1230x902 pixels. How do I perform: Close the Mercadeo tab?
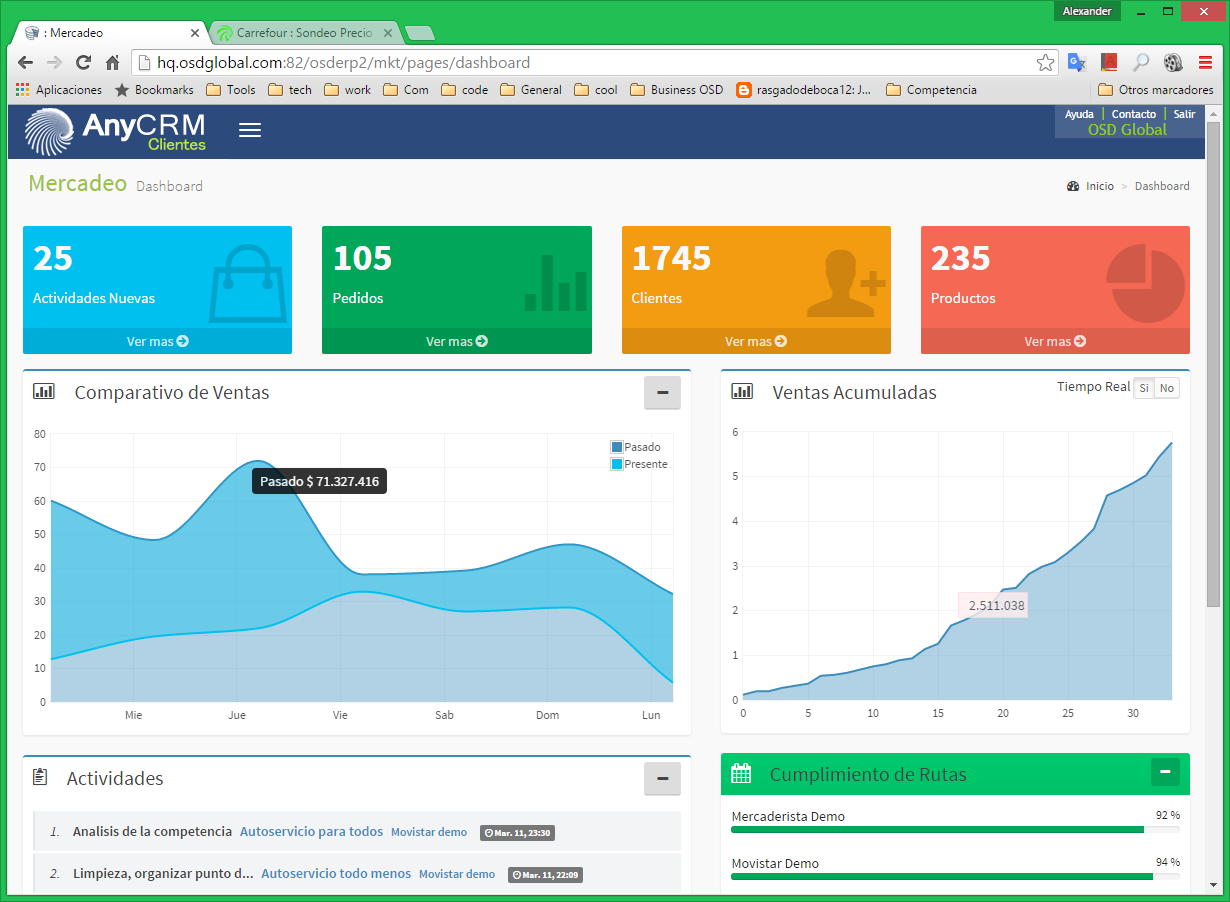point(195,33)
